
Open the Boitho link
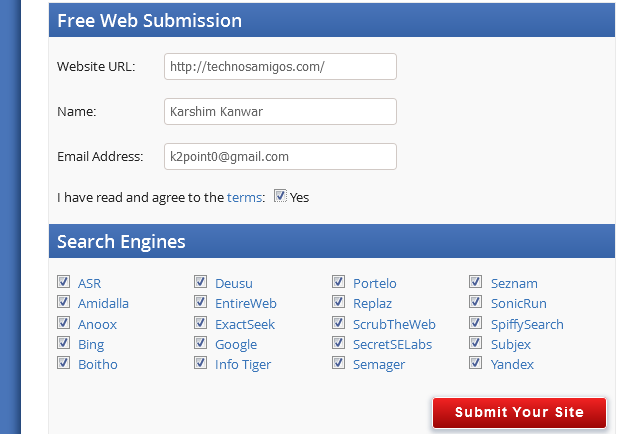click(x=98, y=364)
